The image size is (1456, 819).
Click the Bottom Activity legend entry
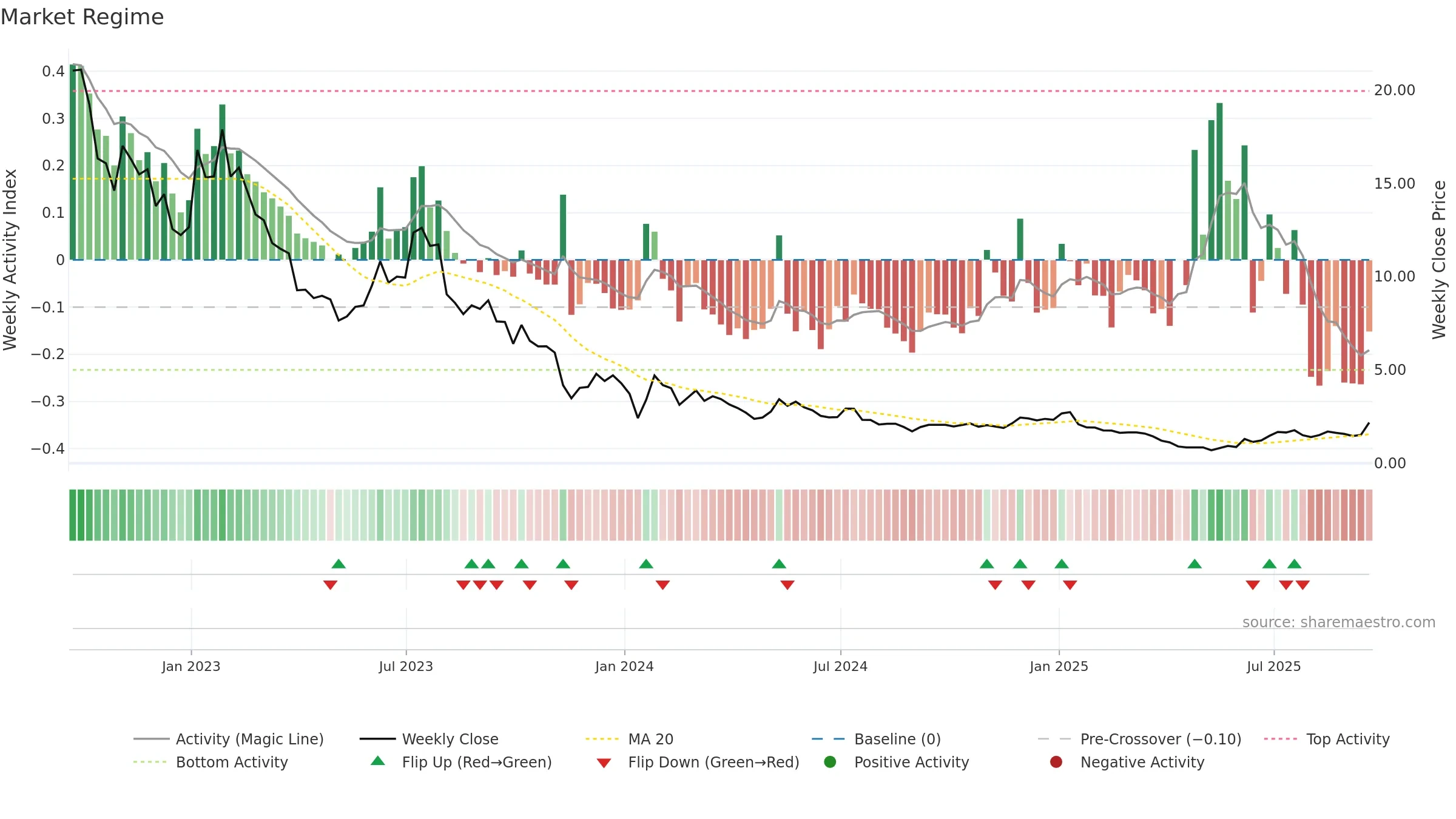[x=211, y=762]
